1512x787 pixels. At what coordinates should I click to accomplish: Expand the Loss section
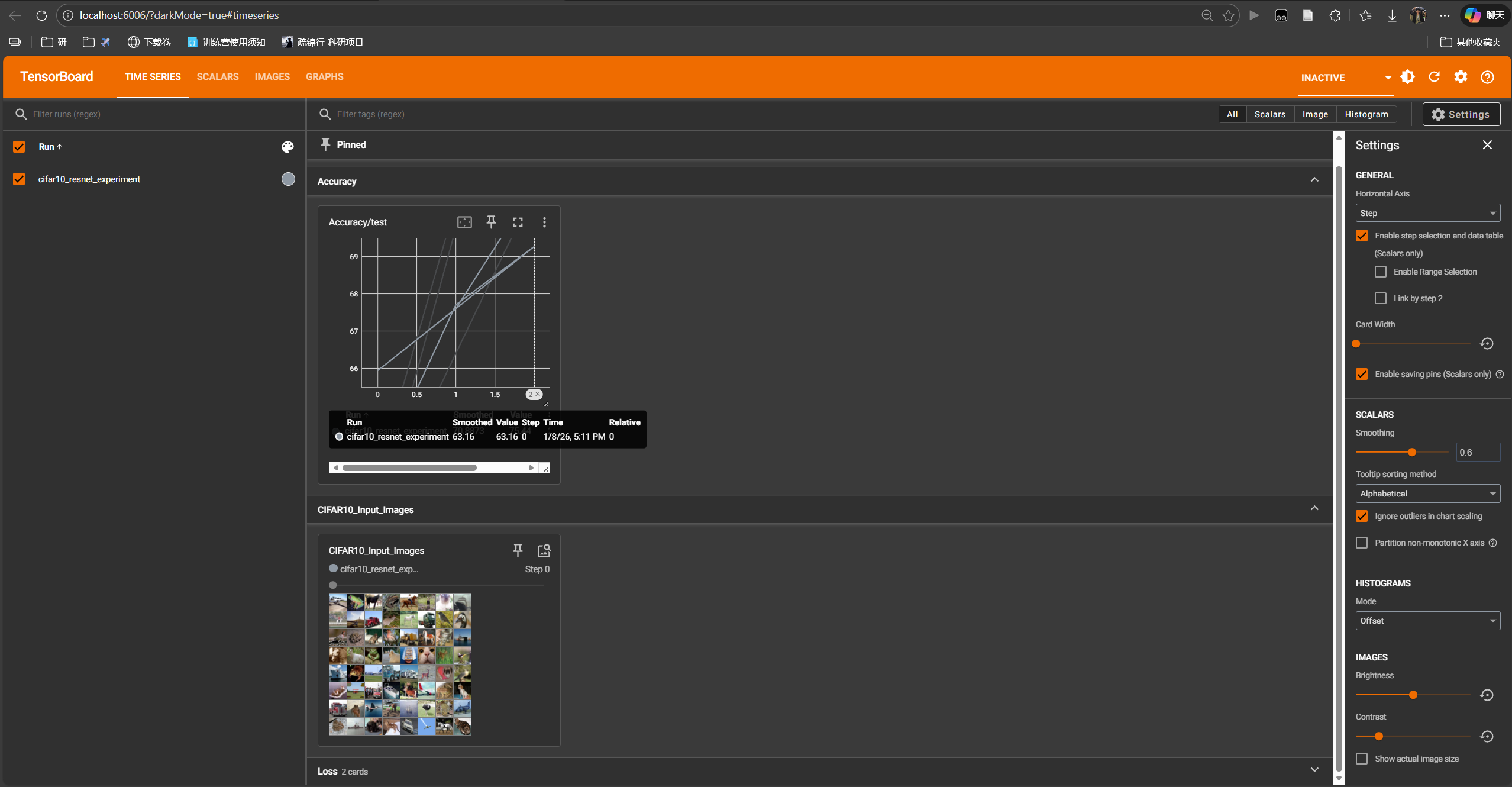click(x=1314, y=770)
